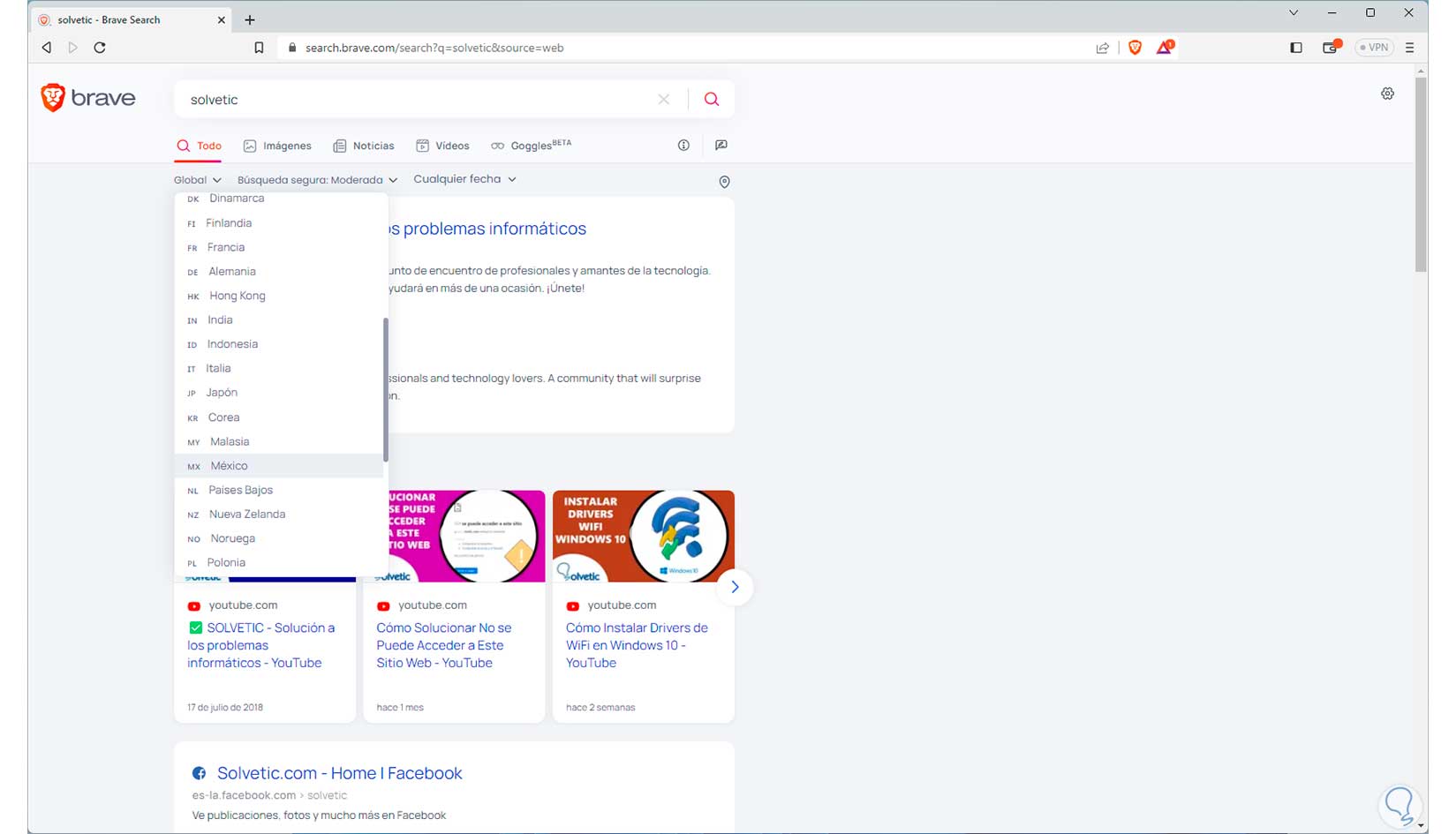Open the Goggles BETA tab
This screenshot has height=834, width=1456.
click(532, 146)
